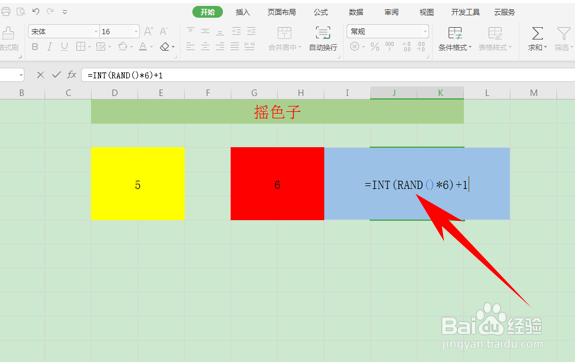Click the 自动换行 wrap text button

[x=323, y=38]
